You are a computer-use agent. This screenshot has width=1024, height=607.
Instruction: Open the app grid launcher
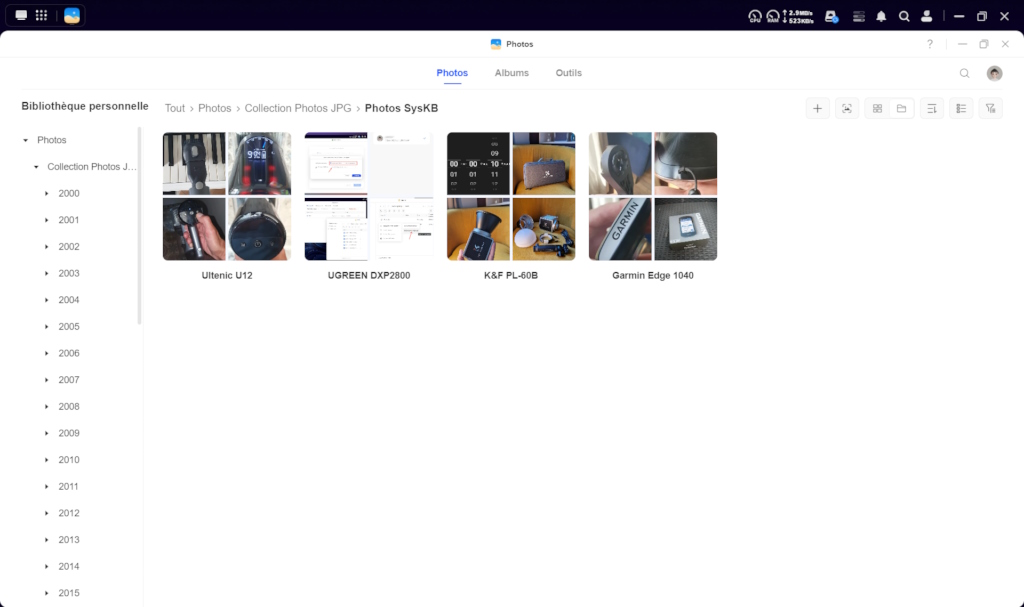[x=41, y=15]
